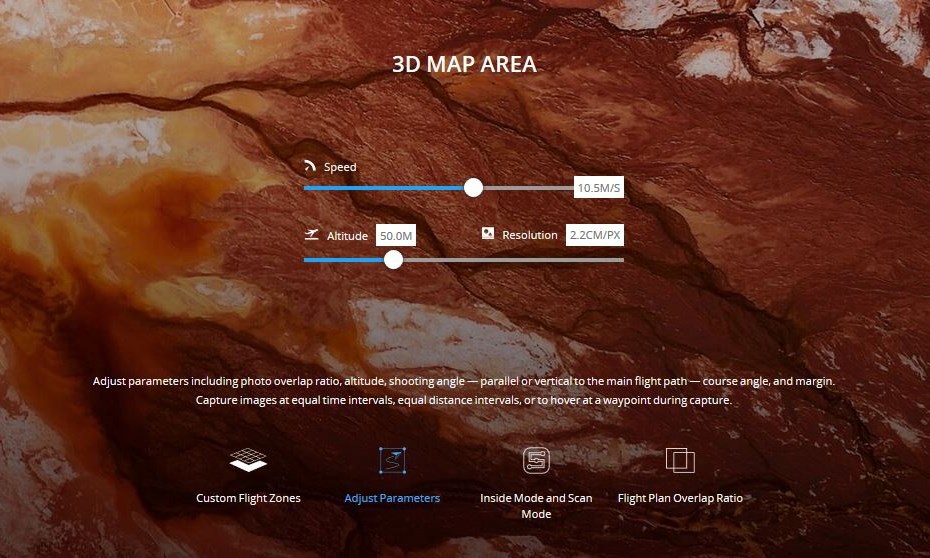Click the Altitude label text
This screenshot has height=558, width=930.
[347, 236]
